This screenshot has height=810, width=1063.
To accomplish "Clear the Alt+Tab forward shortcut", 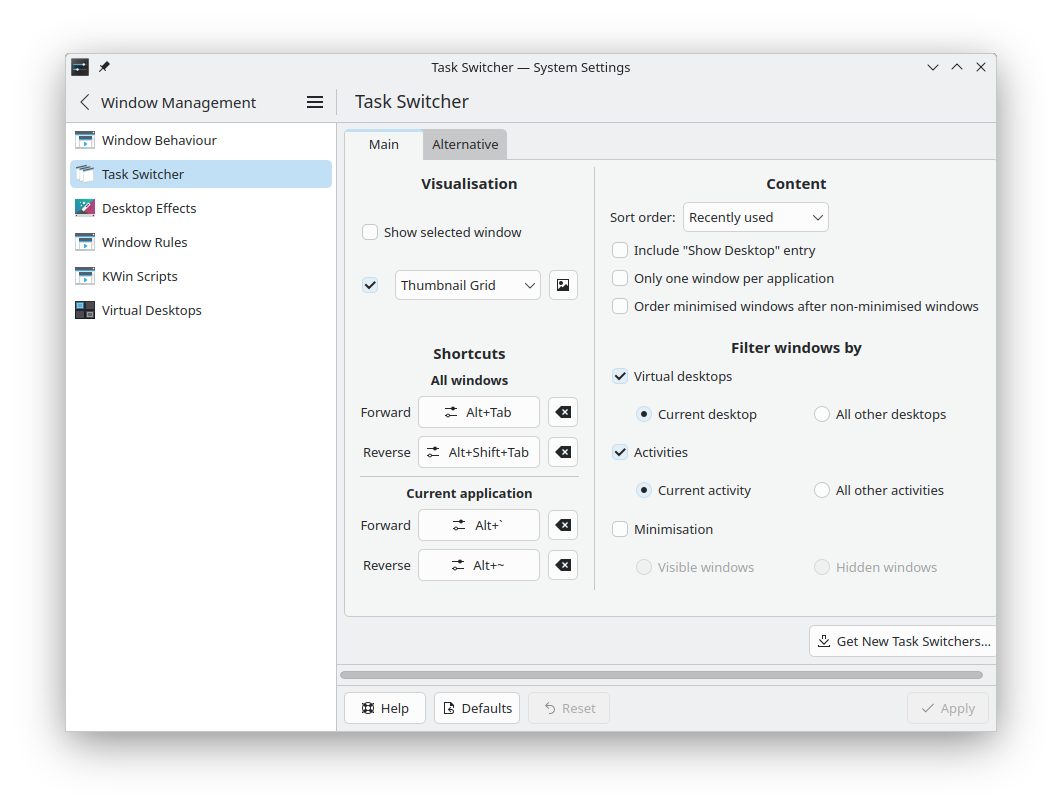I will click(x=563, y=412).
